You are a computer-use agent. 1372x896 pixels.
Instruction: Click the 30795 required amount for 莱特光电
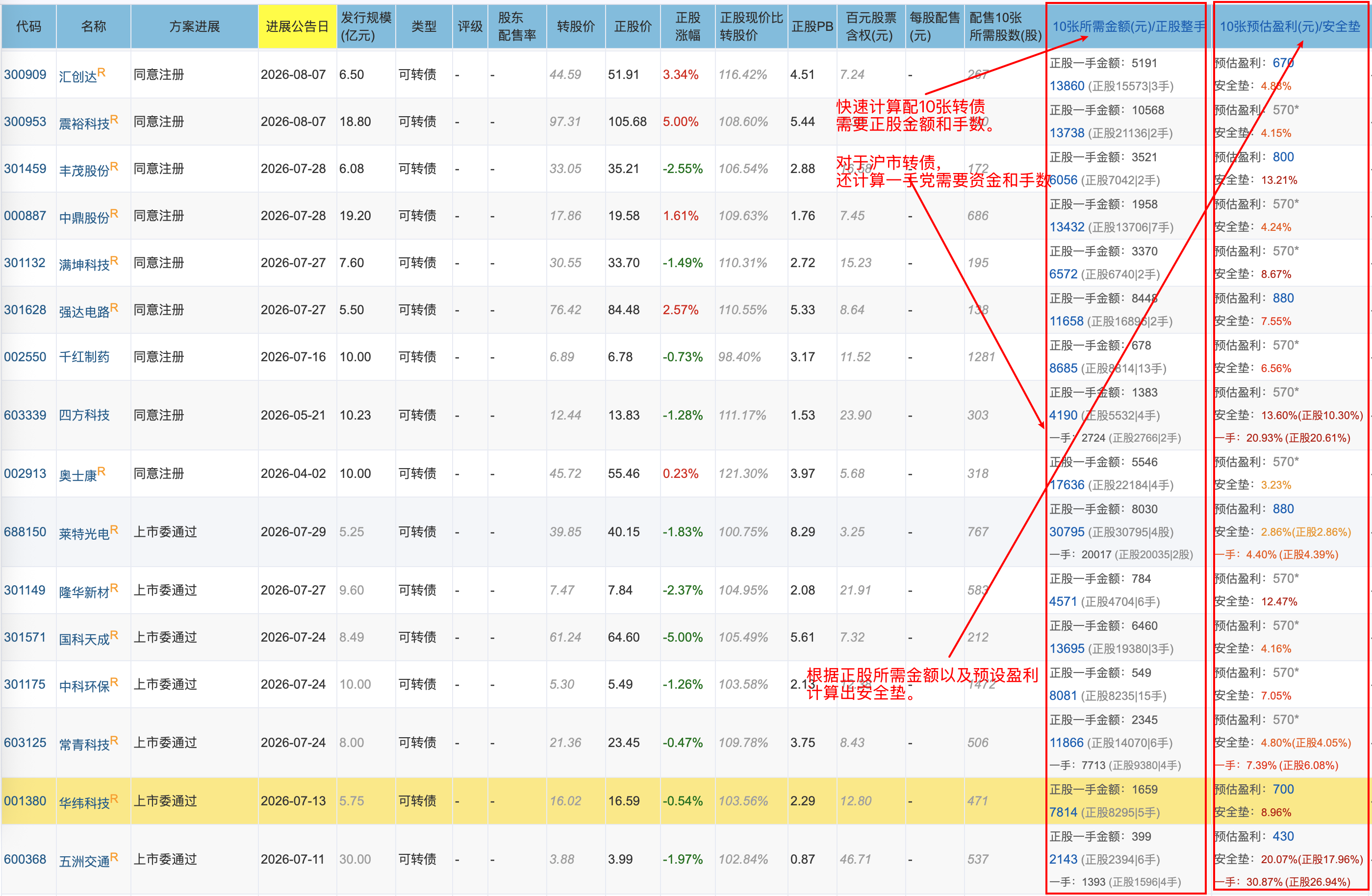[x=1067, y=532]
